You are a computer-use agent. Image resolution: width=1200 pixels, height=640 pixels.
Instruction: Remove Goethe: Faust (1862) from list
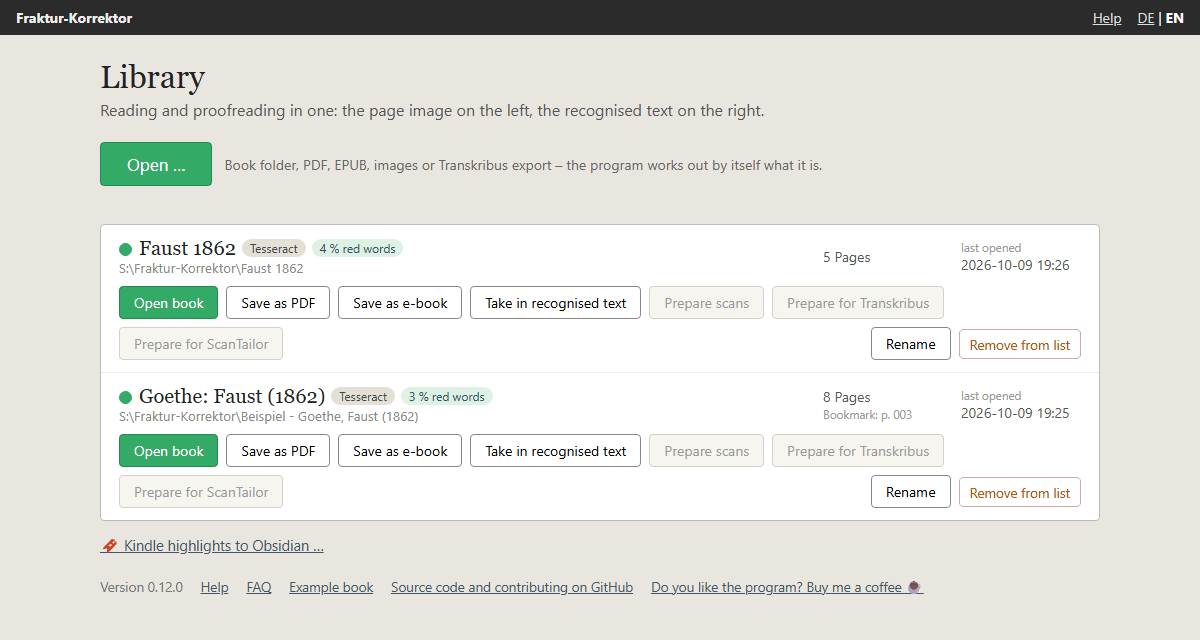tap(1020, 493)
